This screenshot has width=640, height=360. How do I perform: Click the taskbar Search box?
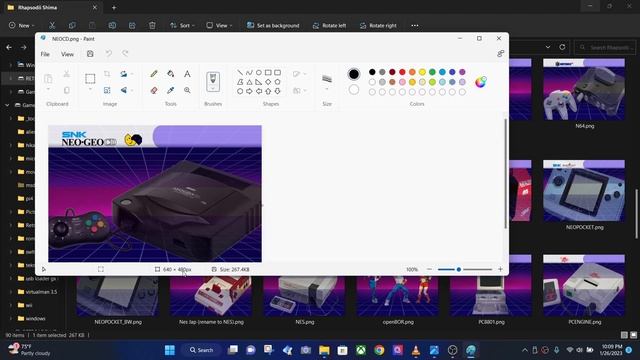point(202,350)
